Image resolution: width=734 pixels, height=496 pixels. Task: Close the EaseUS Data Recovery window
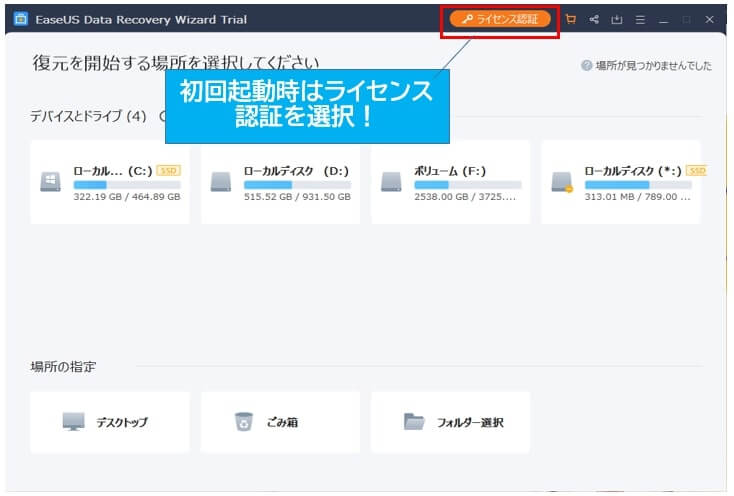[x=709, y=19]
